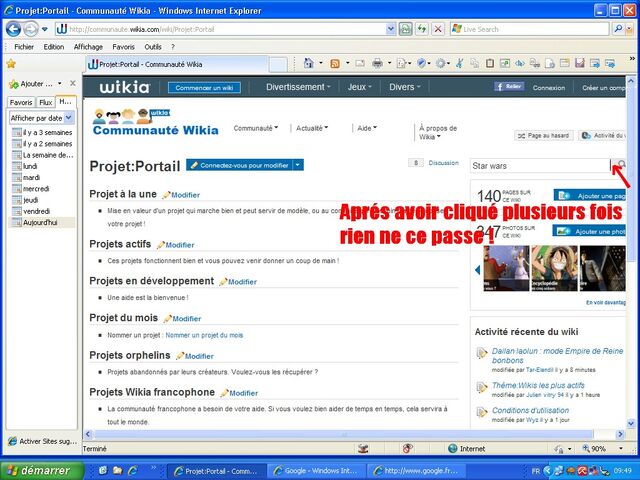Click the wikia logo
The height and width of the screenshot is (480, 640).
point(124,87)
